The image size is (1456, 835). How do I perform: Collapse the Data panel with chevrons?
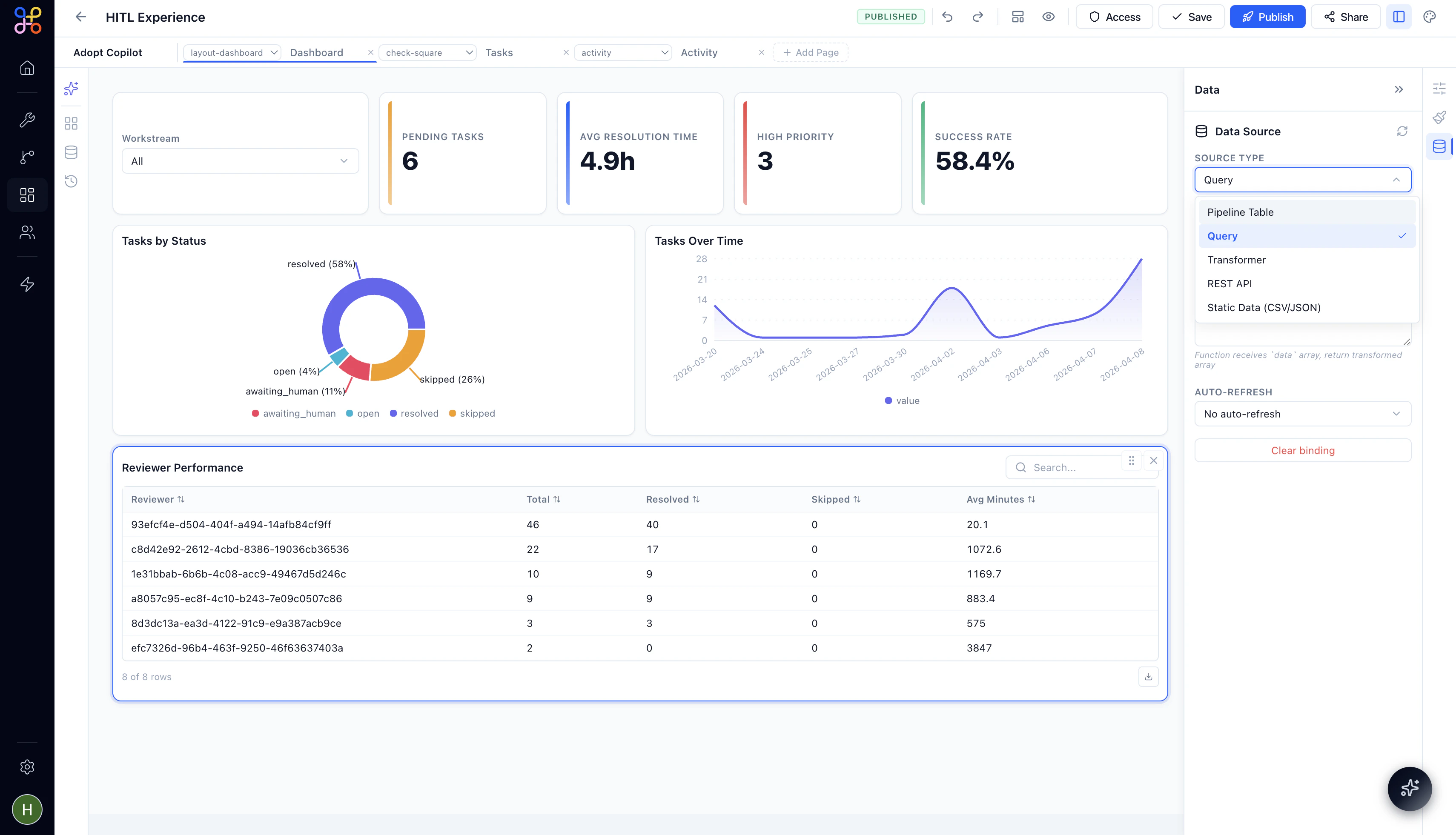[1399, 89]
